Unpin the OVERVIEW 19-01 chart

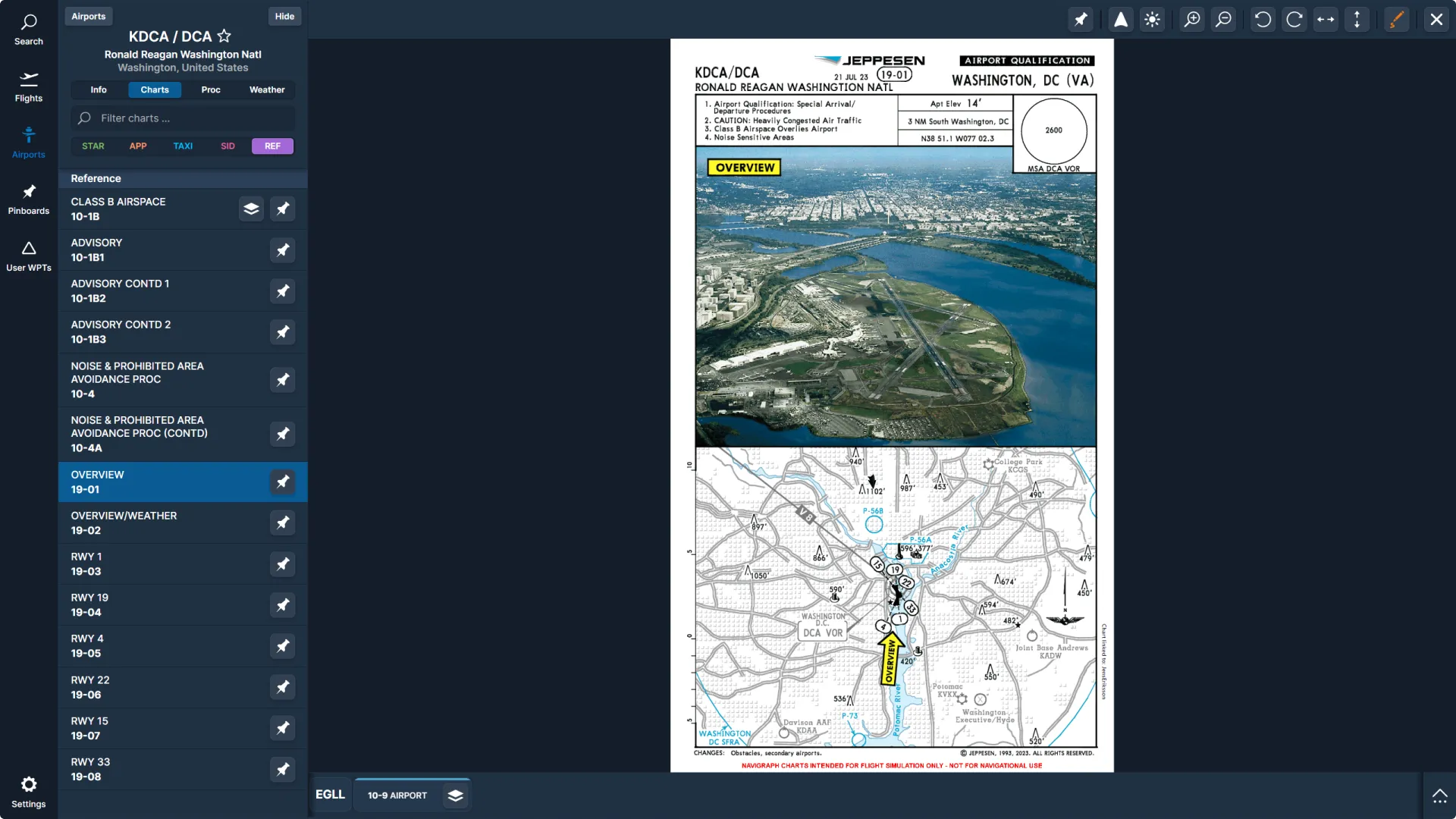point(281,482)
